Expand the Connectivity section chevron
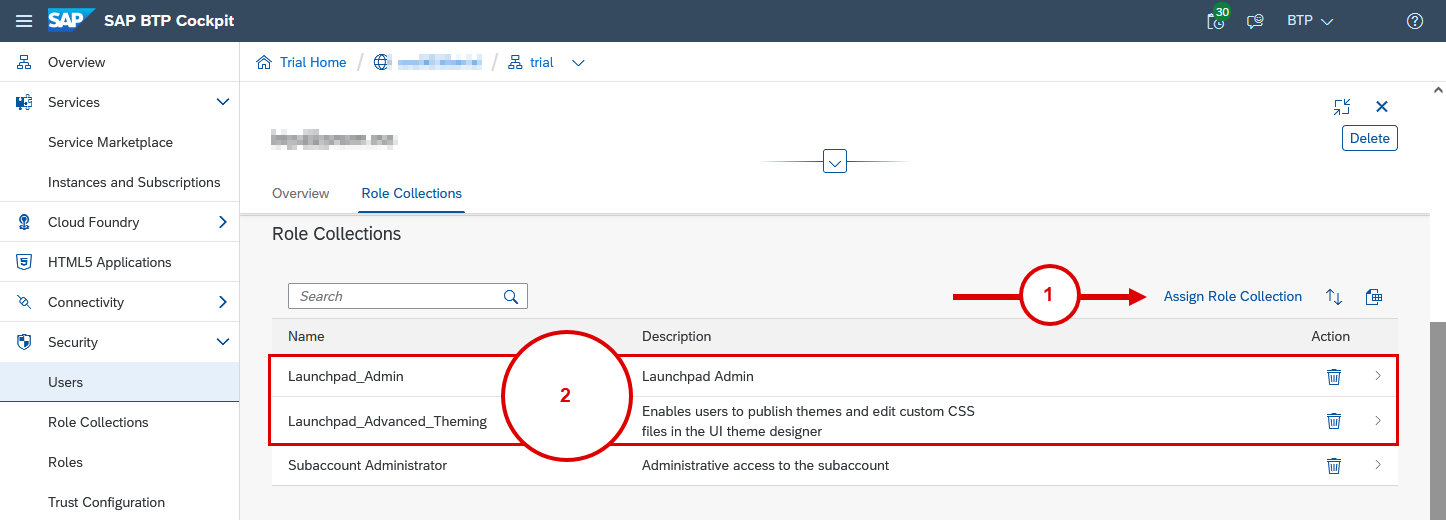The image size is (1446, 520). 223,302
